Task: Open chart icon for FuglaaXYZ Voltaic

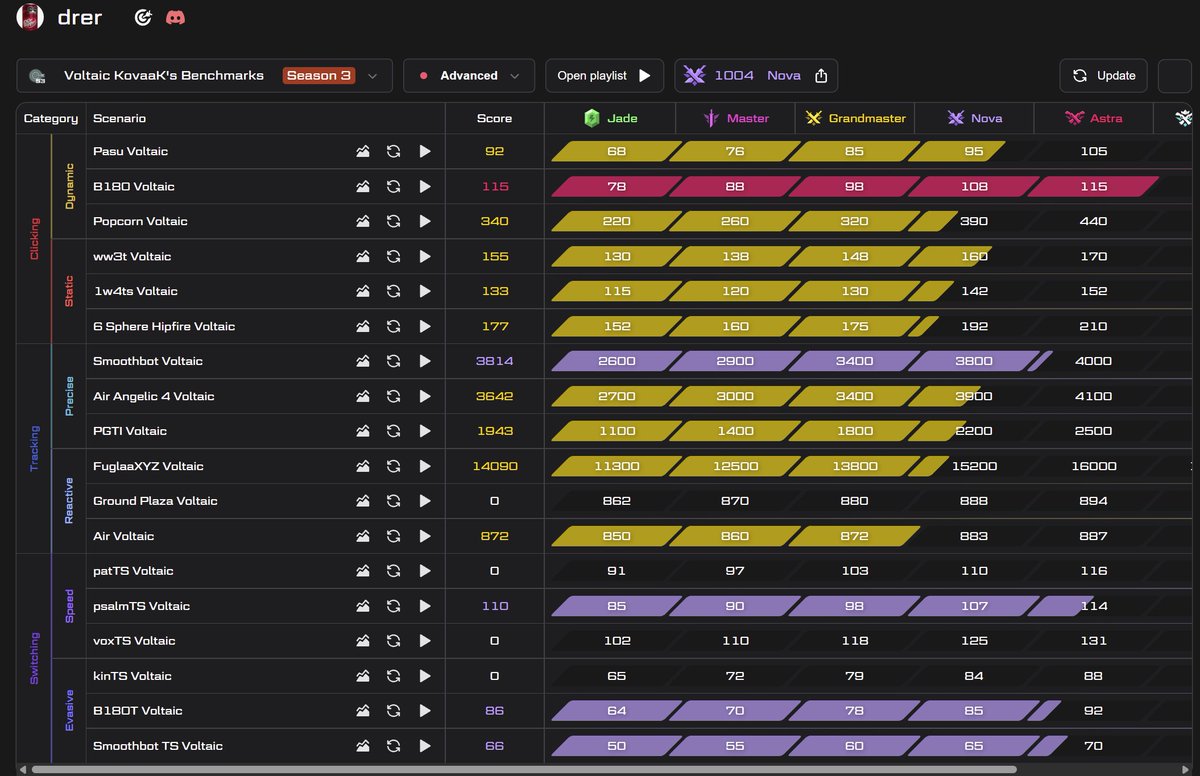Action: 363,466
